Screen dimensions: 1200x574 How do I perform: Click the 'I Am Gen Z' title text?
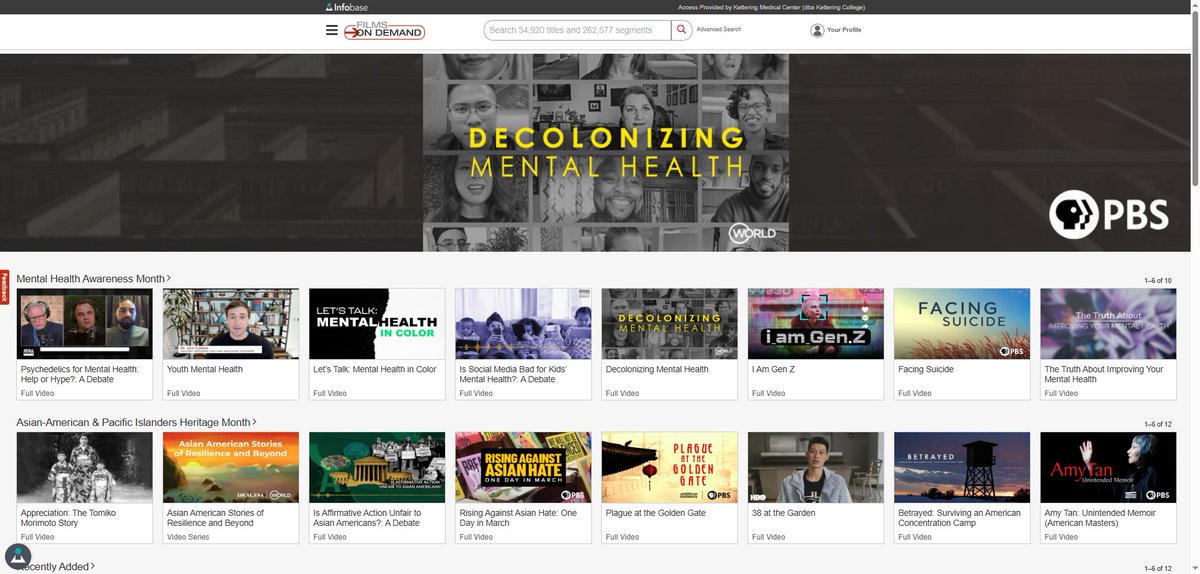(x=774, y=369)
